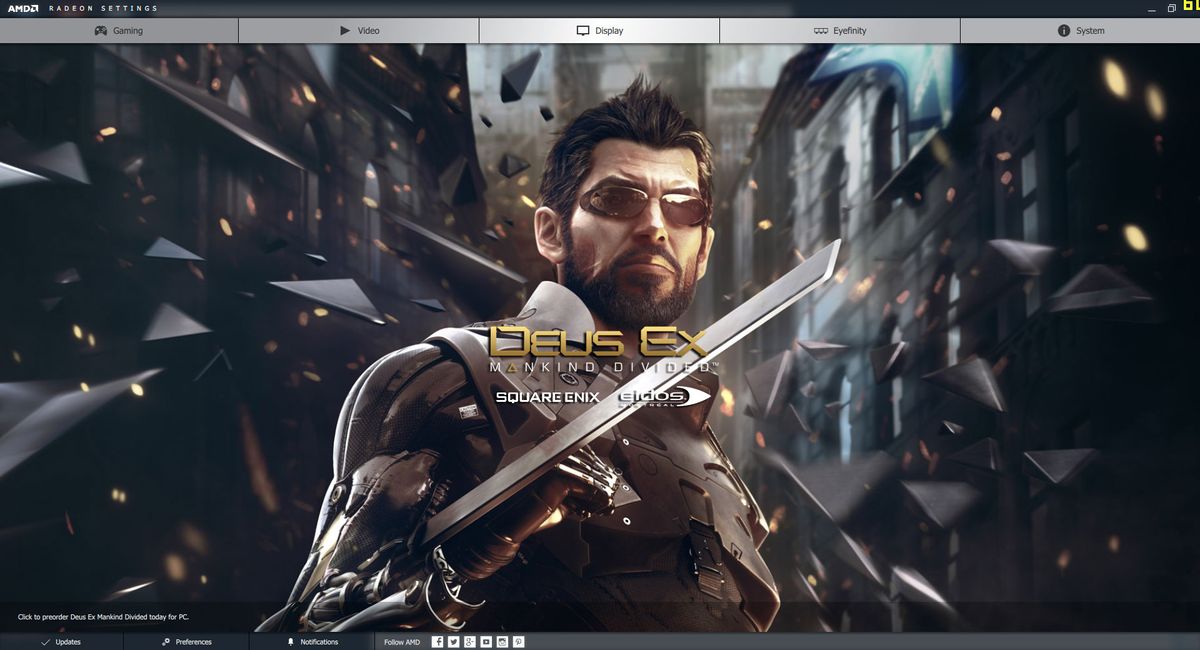Select the Eyefinity multi-monitor icon
This screenshot has width=1200, height=650.
tap(820, 30)
